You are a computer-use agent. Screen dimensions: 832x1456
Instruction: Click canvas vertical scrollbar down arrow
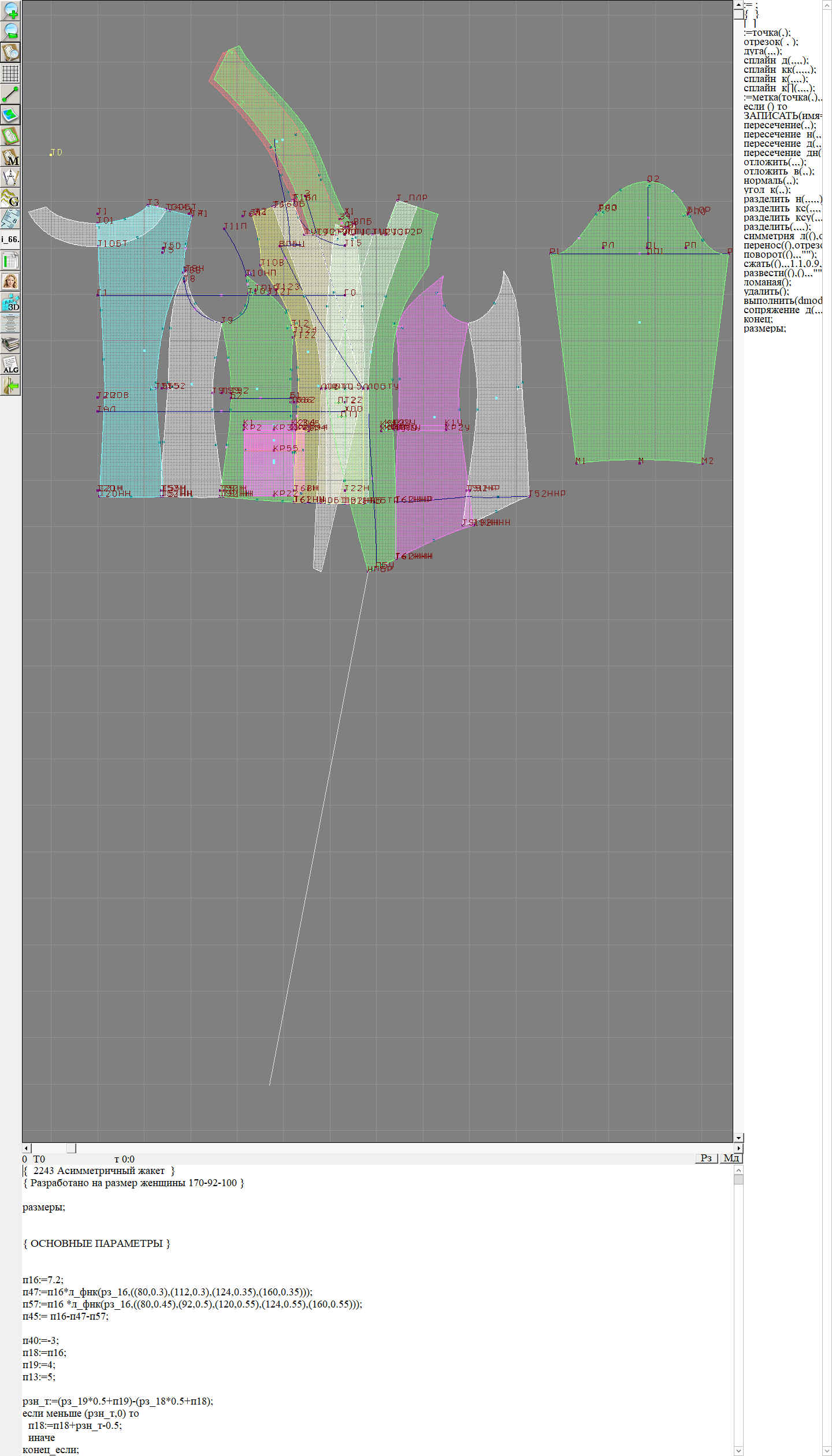tap(738, 1138)
